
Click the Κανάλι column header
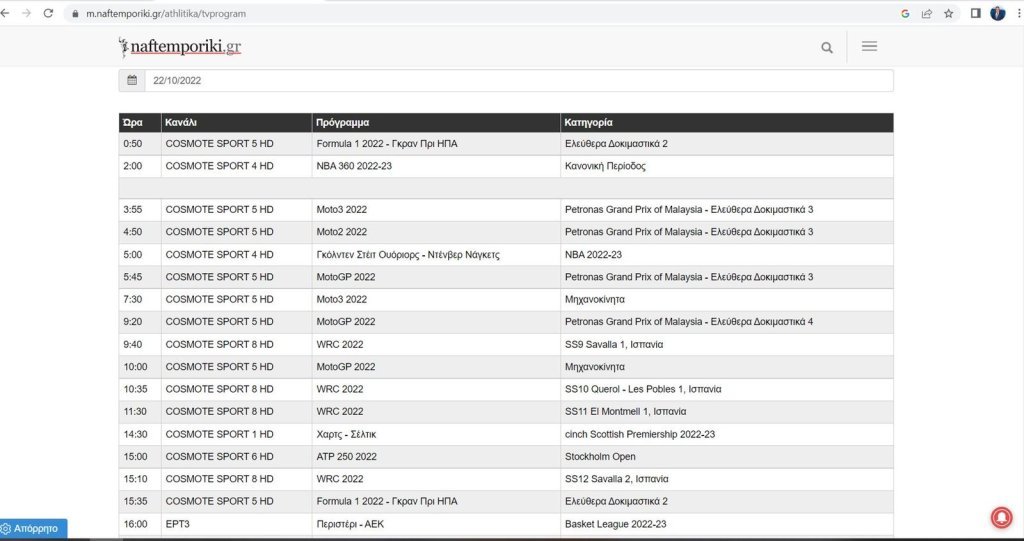coord(181,122)
